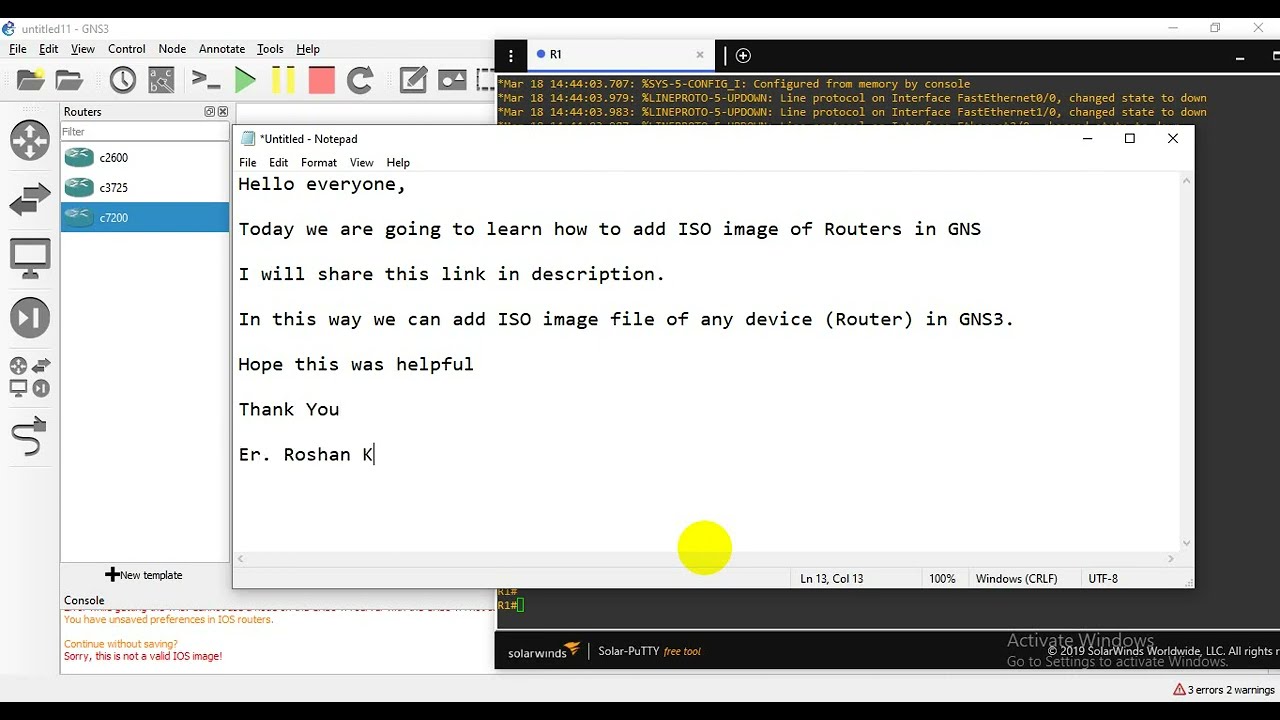Open Solar-PuTTY three-dot menu
Viewport: 1280px width, 720px height.
[x=511, y=56]
